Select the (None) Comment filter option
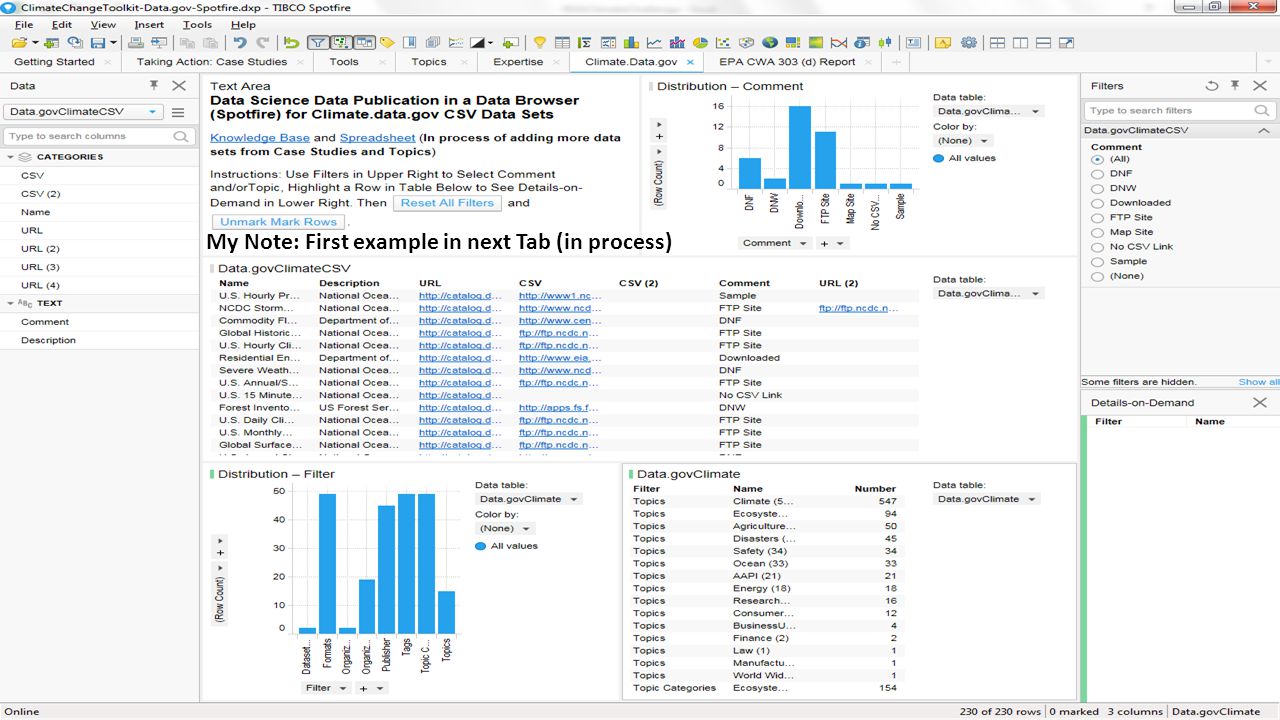The width and height of the screenshot is (1280, 720). [x=1097, y=276]
